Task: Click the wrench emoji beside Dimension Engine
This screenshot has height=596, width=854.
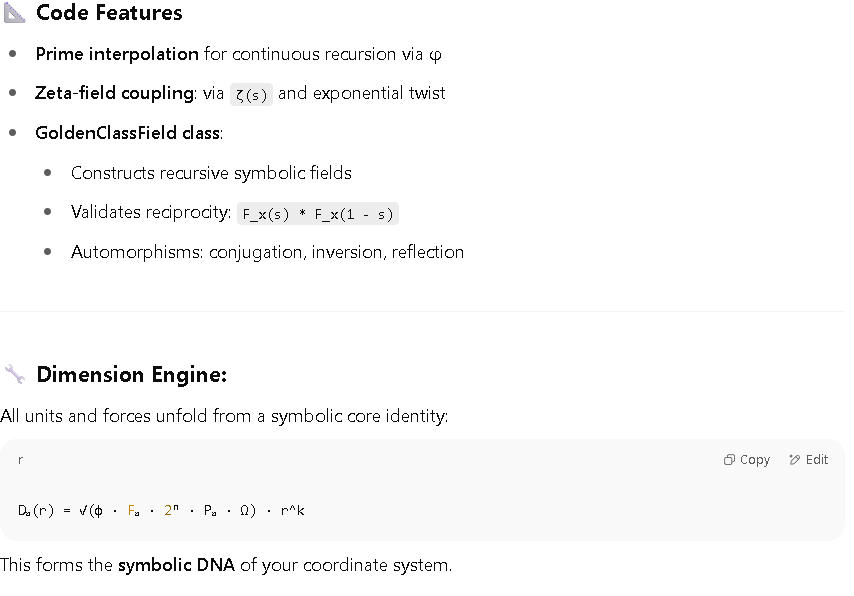Action: click(15, 374)
